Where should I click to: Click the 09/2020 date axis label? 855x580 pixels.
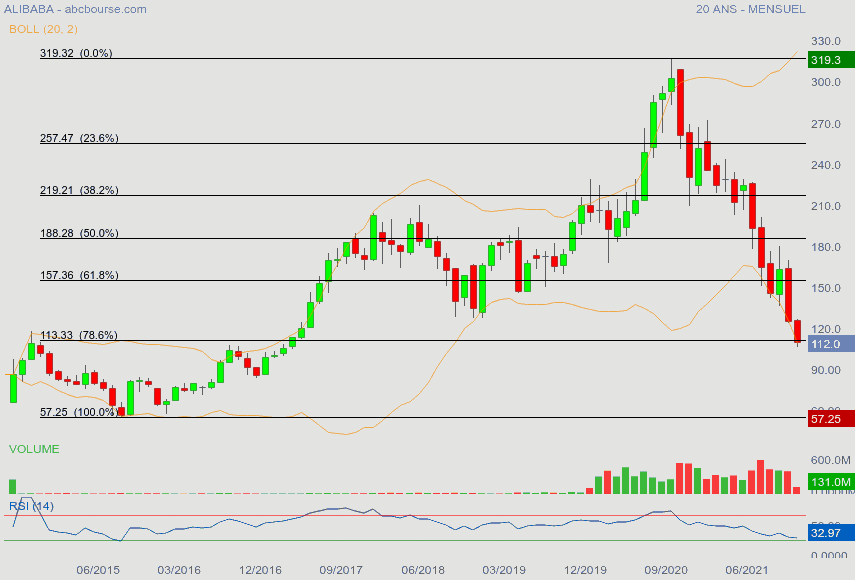tap(666, 570)
